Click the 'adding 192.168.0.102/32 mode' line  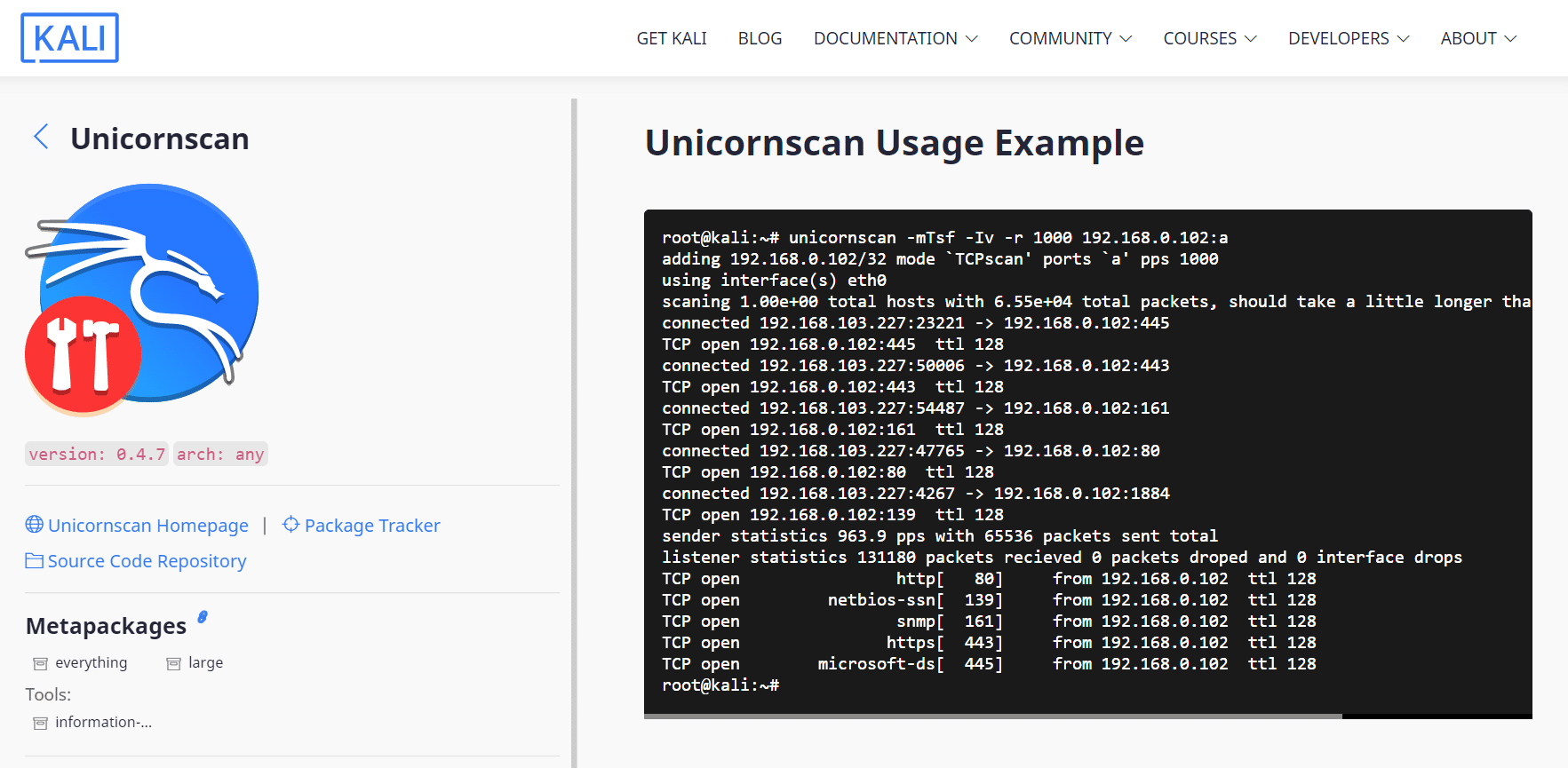940,258
